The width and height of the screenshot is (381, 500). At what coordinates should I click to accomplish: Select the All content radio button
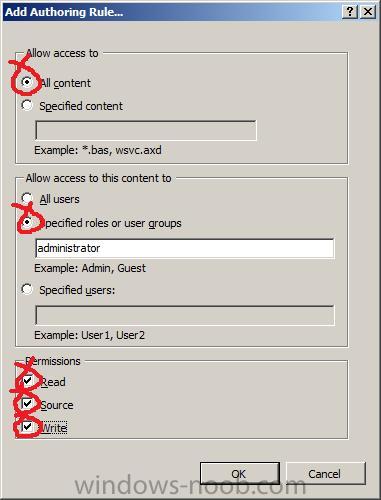(27, 82)
